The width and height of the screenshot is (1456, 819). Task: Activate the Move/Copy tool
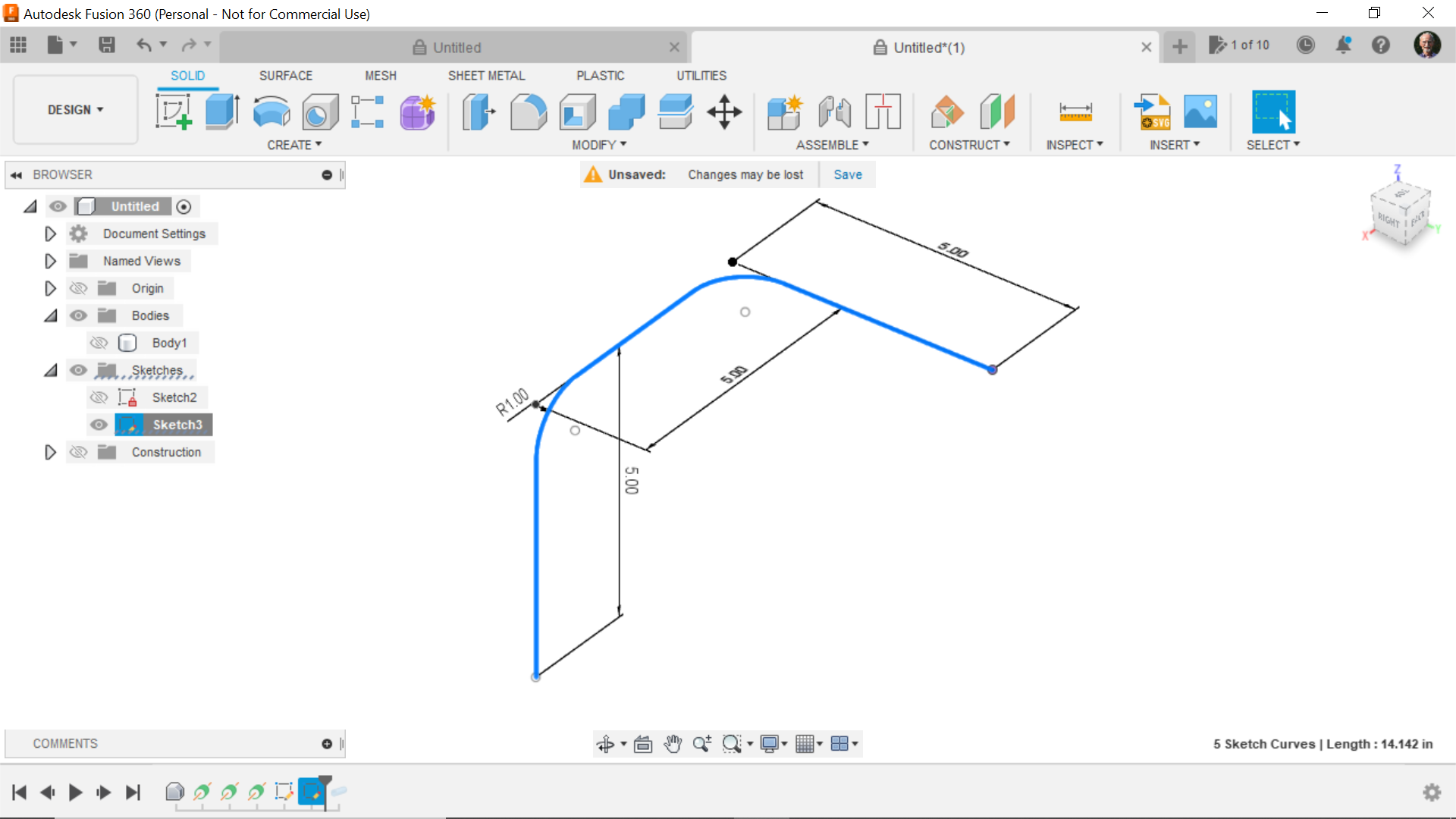tap(723, 112)
